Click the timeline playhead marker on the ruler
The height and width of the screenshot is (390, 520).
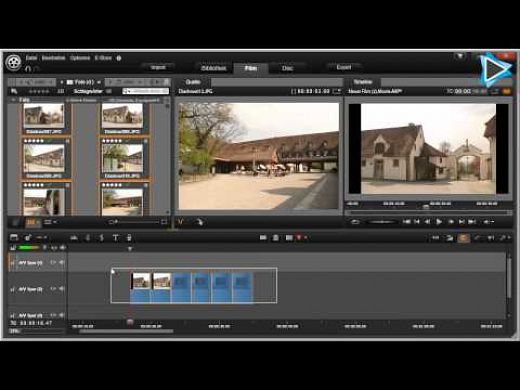tap(130, 322)
